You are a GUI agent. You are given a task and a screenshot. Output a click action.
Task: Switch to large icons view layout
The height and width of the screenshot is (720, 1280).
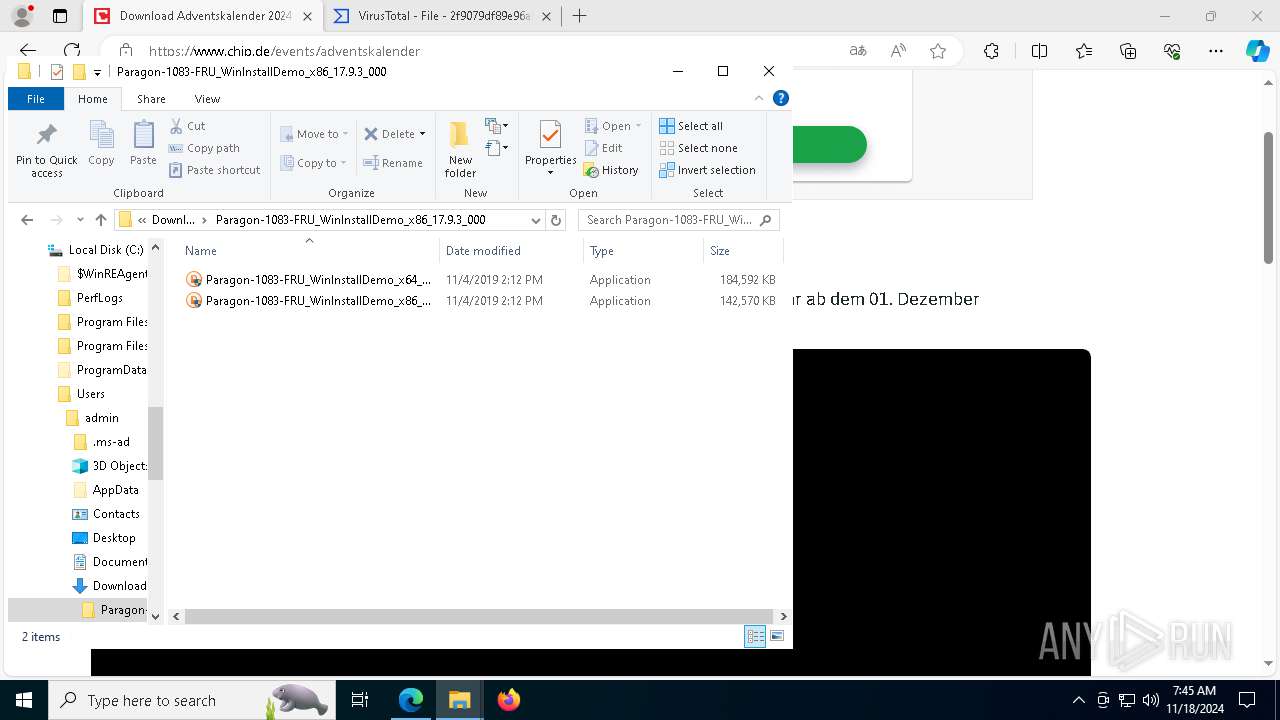pyautogui.click(x=777, y=636)
